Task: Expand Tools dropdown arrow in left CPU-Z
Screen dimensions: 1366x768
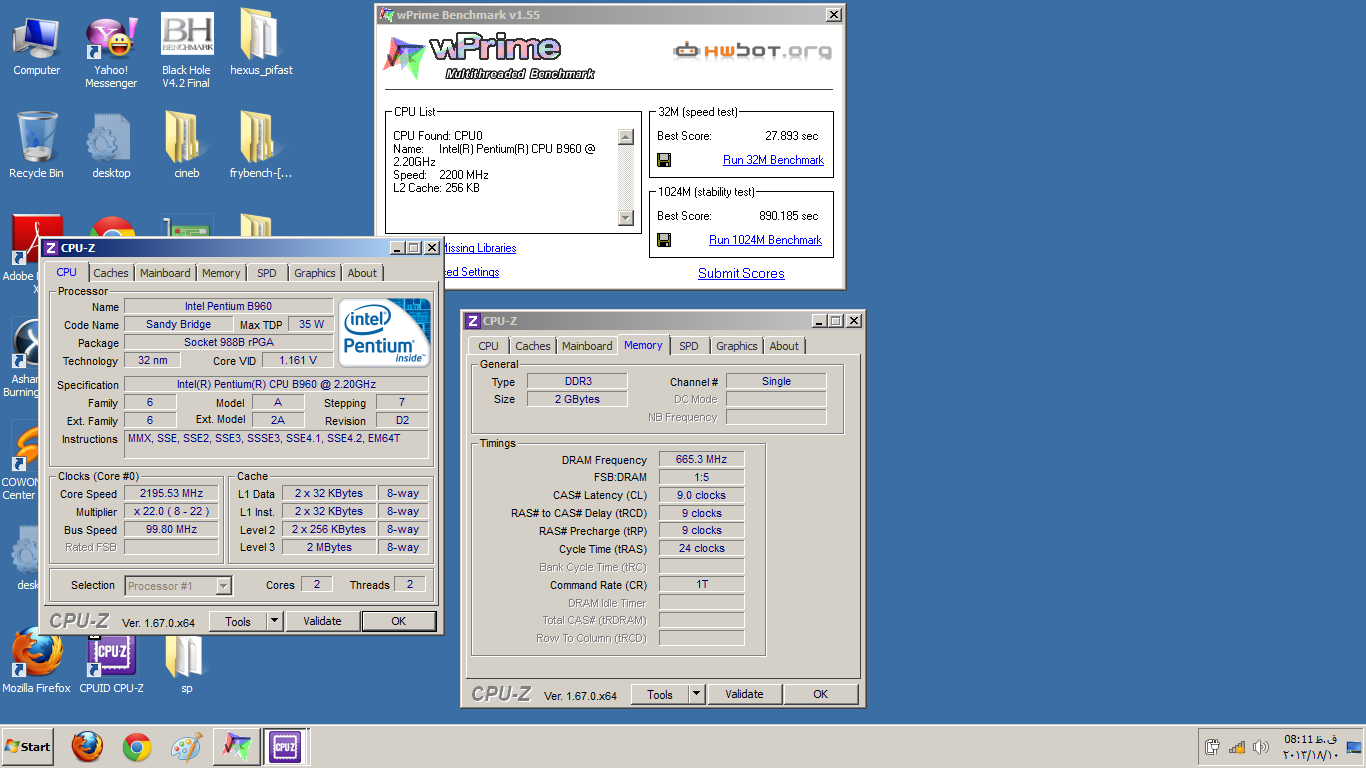Action: pos(275,621)
